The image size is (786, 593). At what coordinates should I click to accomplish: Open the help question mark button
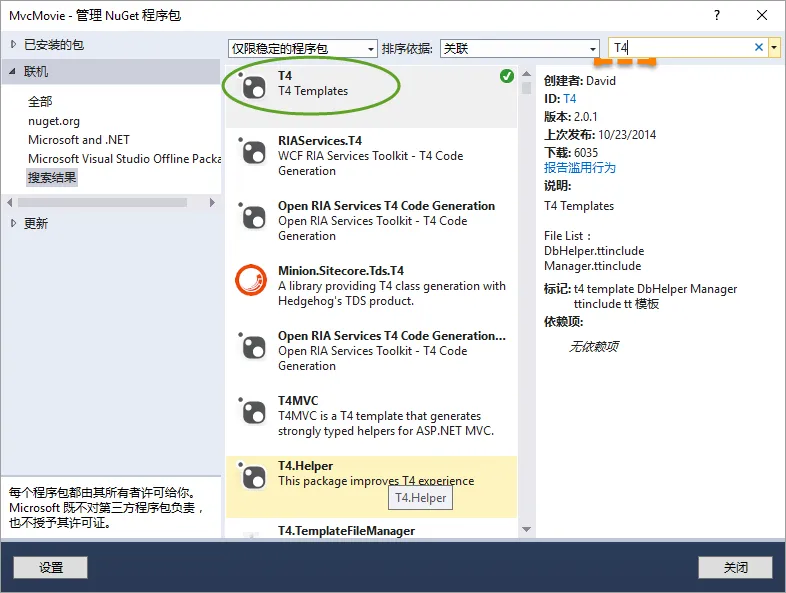717,15
